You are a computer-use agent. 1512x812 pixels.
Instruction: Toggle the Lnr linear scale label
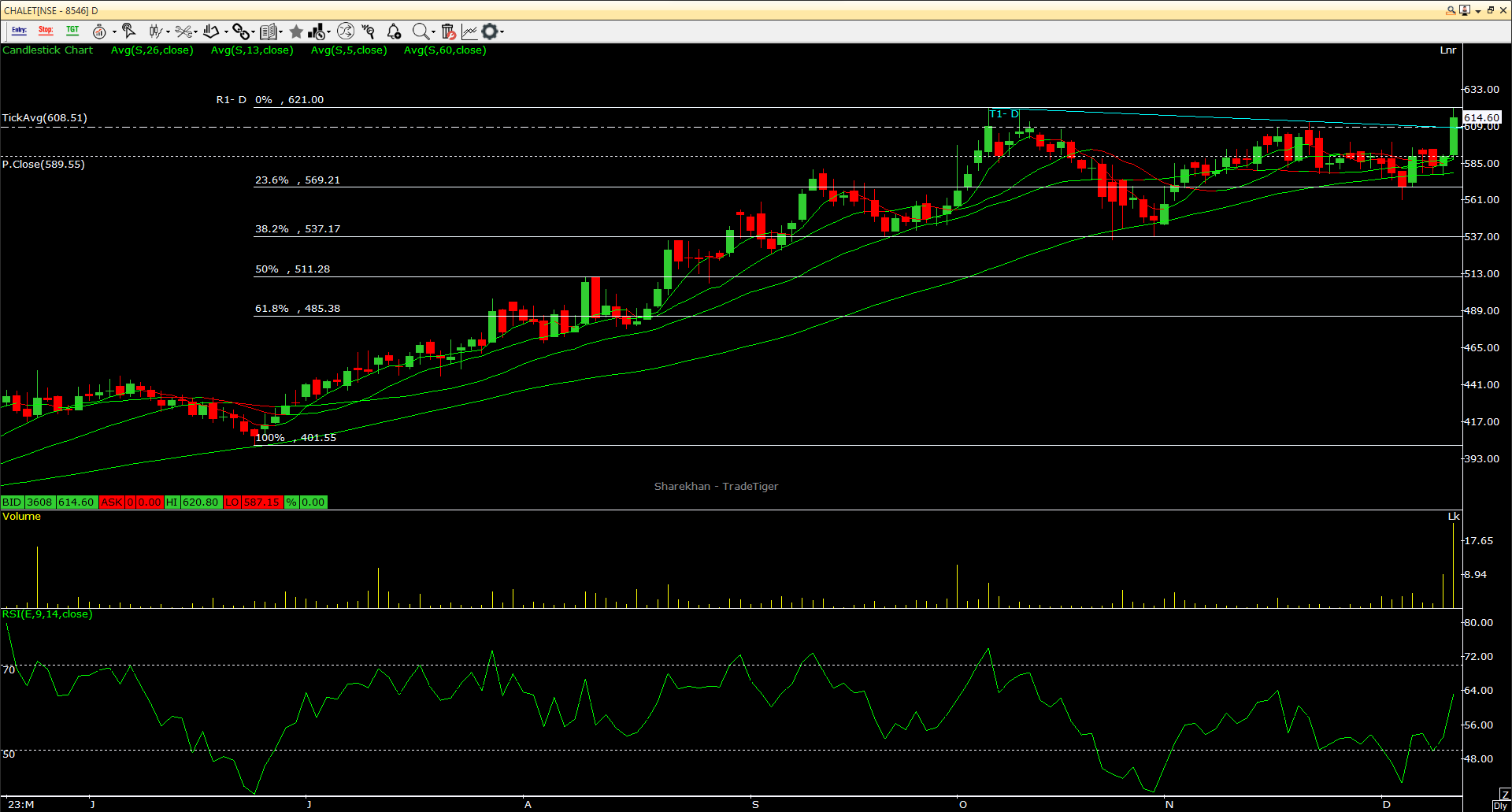coord(1447,50)
